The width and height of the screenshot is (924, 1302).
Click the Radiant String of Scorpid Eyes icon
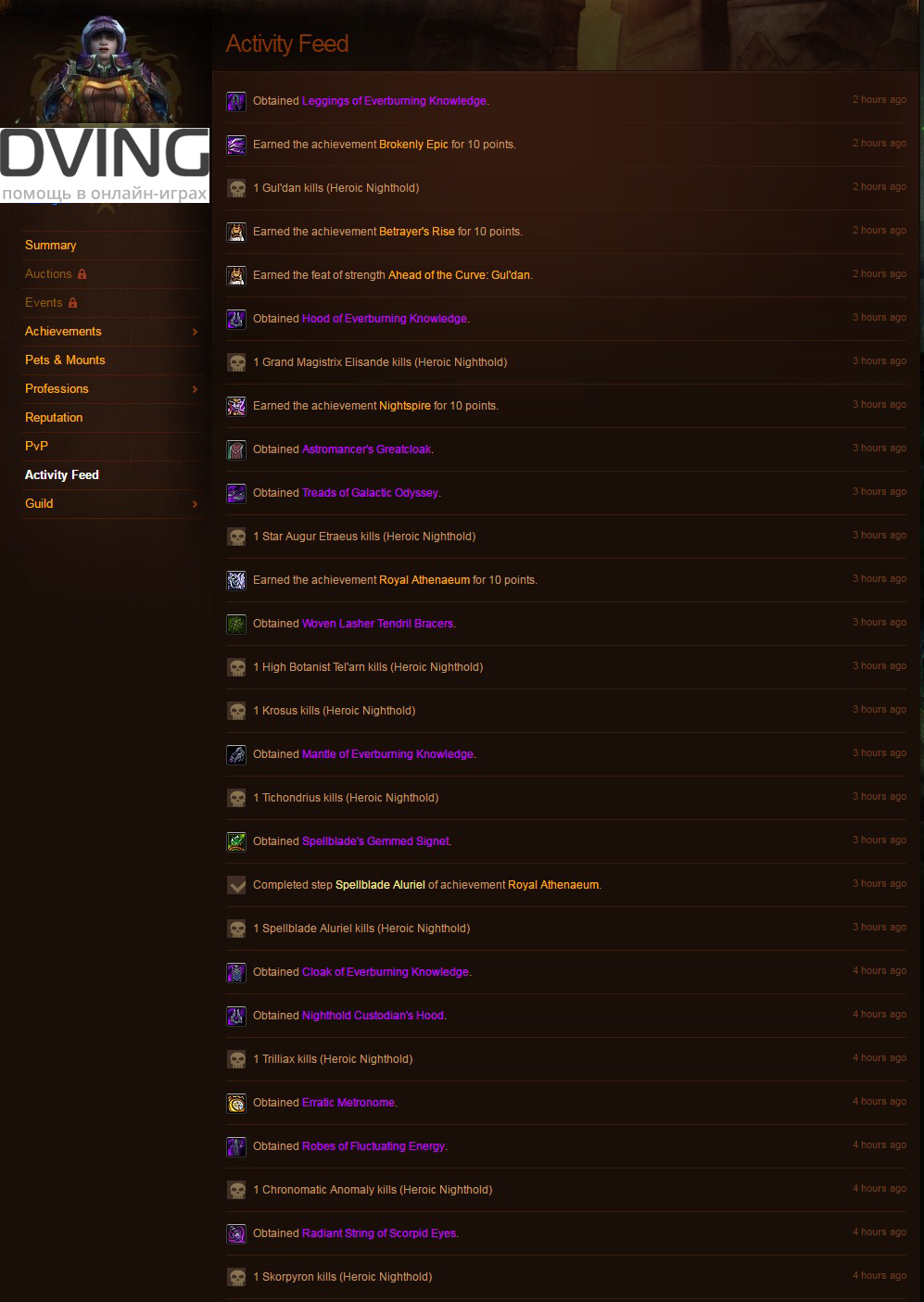[x=236, y=1233]
